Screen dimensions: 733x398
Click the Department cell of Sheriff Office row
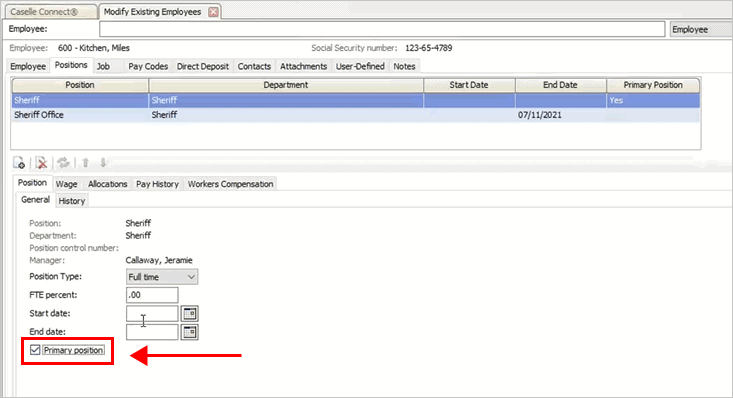[286, 115]
